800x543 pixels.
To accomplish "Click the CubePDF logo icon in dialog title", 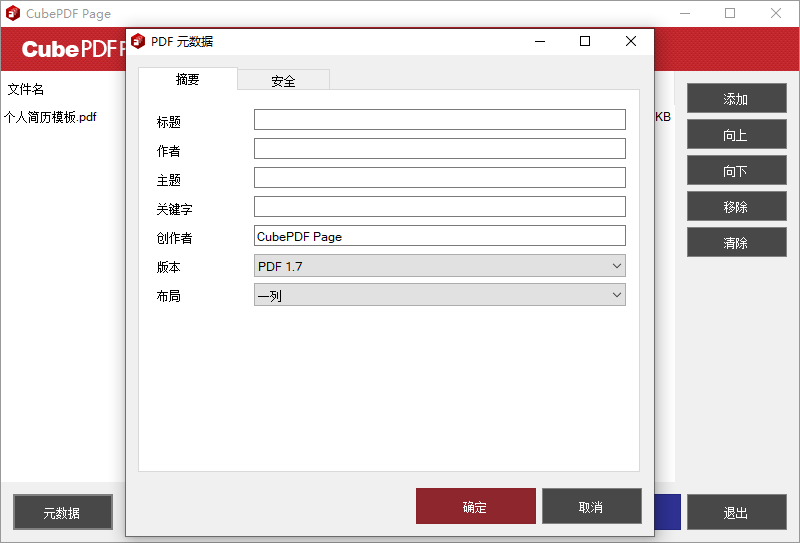I will [138, 41].
